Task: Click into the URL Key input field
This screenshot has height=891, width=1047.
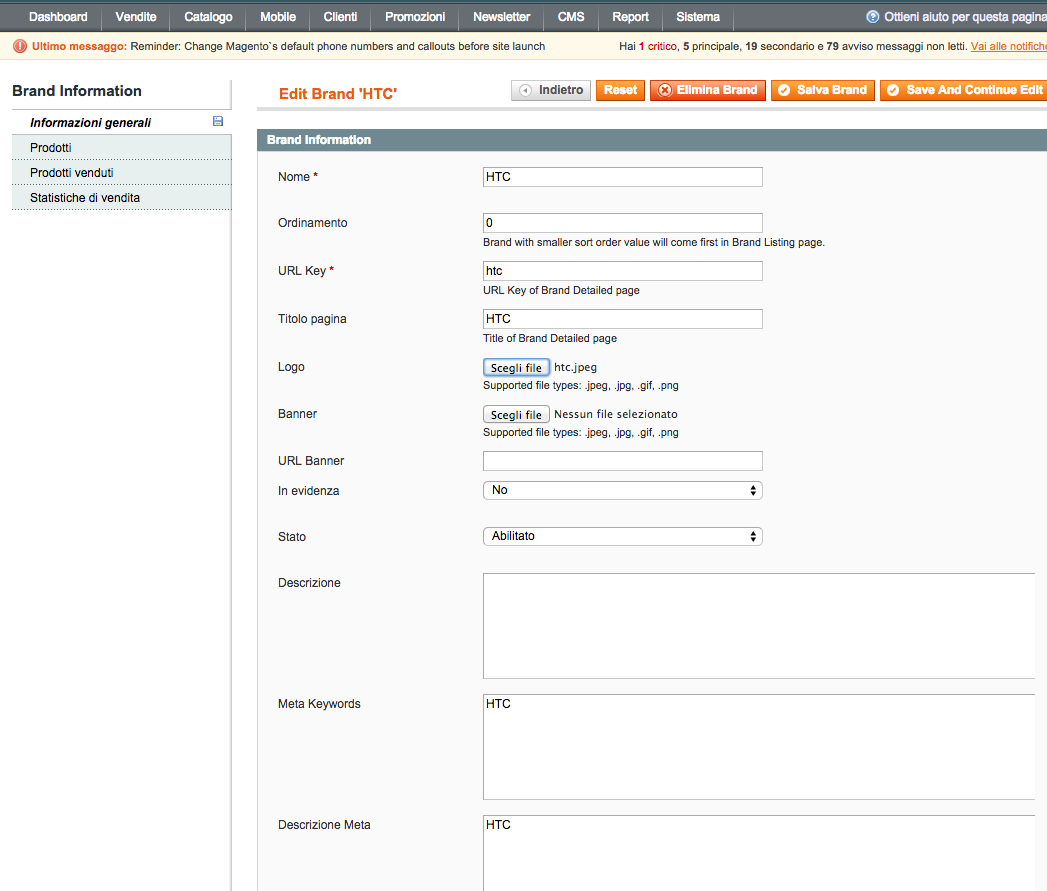Action: [x=622, y=271]
